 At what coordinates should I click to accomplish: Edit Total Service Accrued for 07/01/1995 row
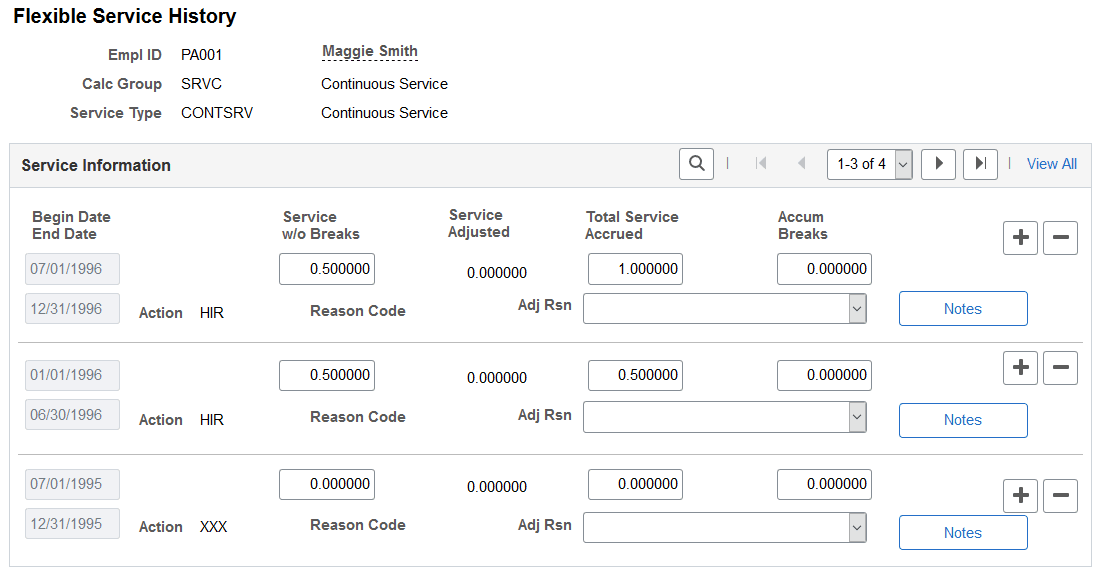click(x=635, y=484)
